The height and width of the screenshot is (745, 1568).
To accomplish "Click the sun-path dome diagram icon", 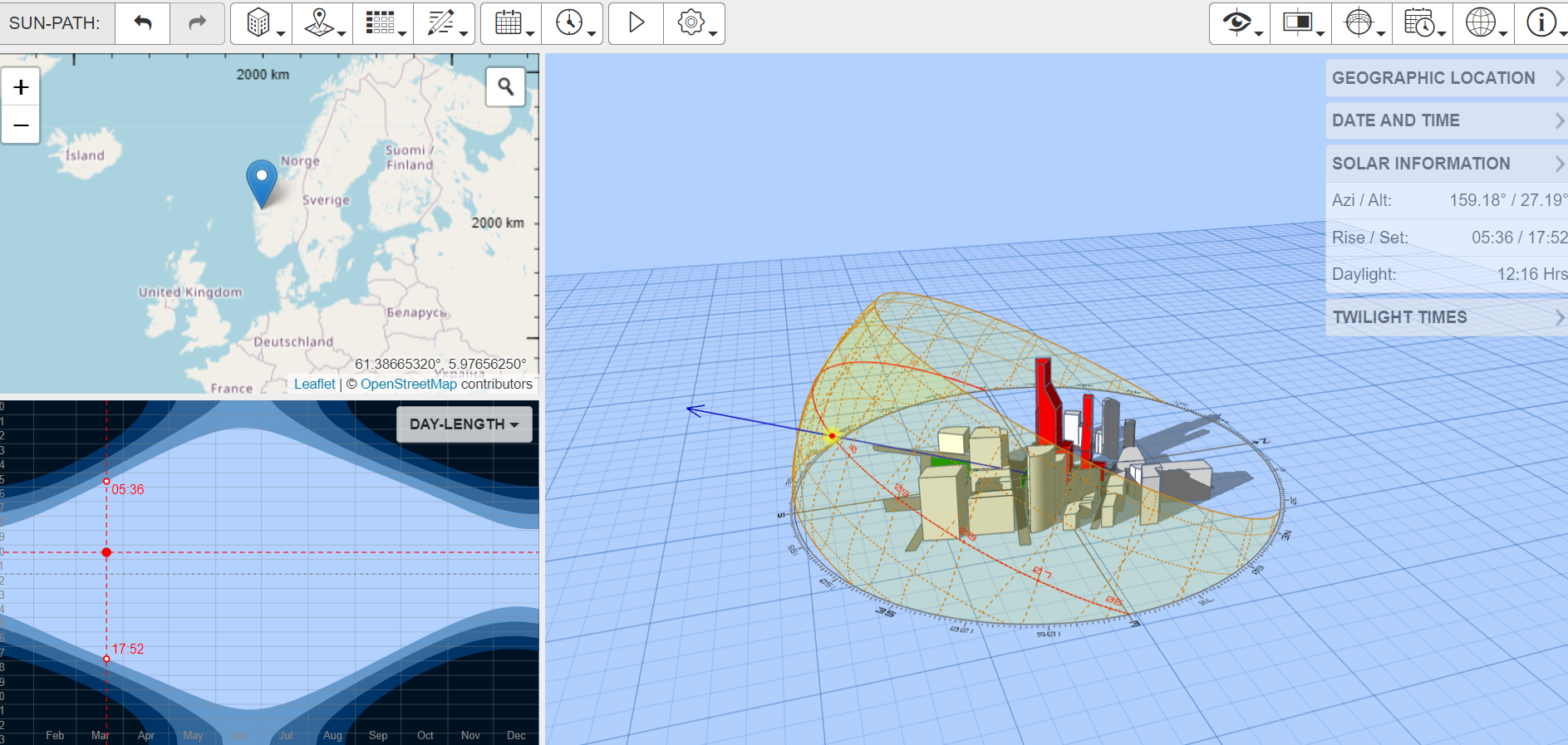I will pos(1359,23).
